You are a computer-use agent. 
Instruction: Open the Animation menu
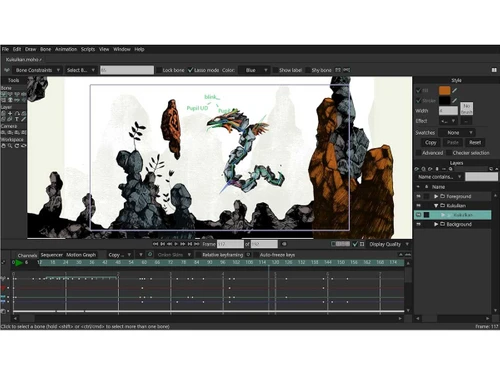pyautogui.click(x=66, y=49)
